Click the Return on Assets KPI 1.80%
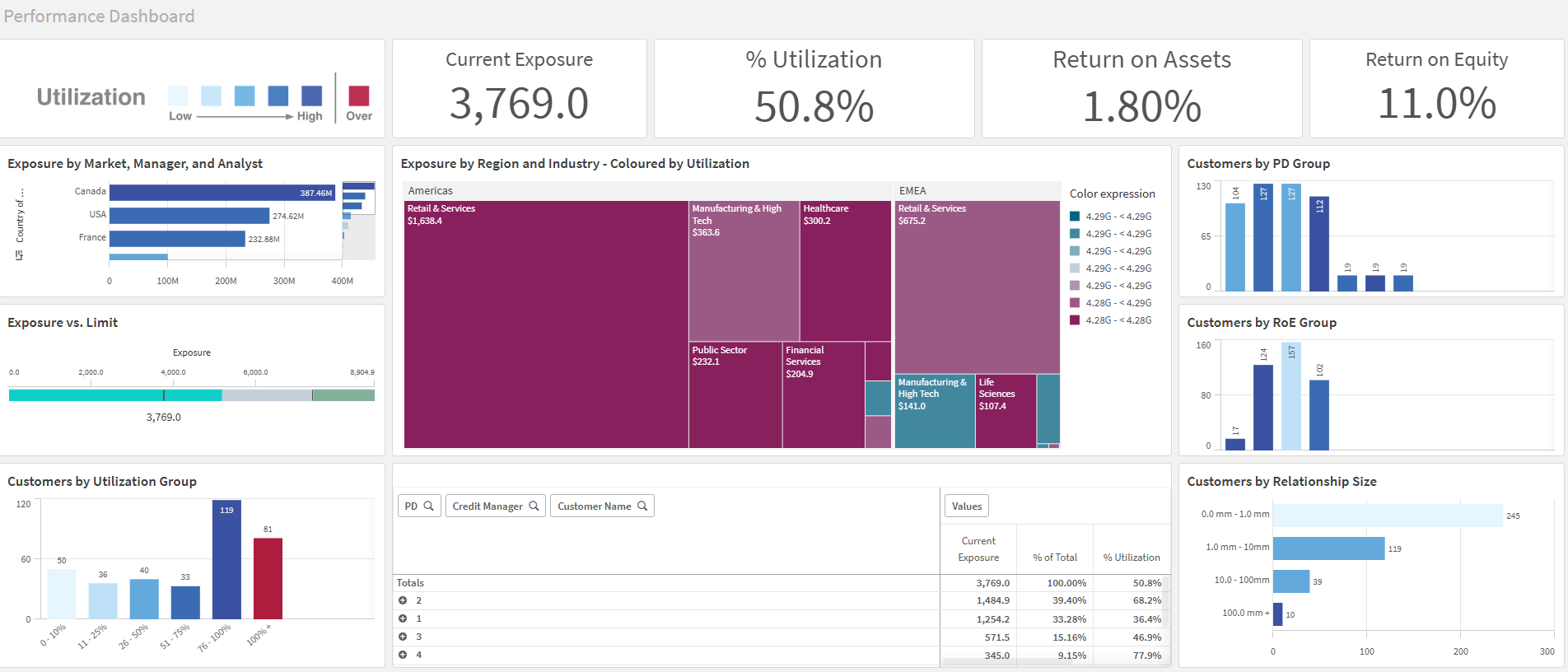Viewport: 1568px width, 672px height. [x=1142, y=106]
